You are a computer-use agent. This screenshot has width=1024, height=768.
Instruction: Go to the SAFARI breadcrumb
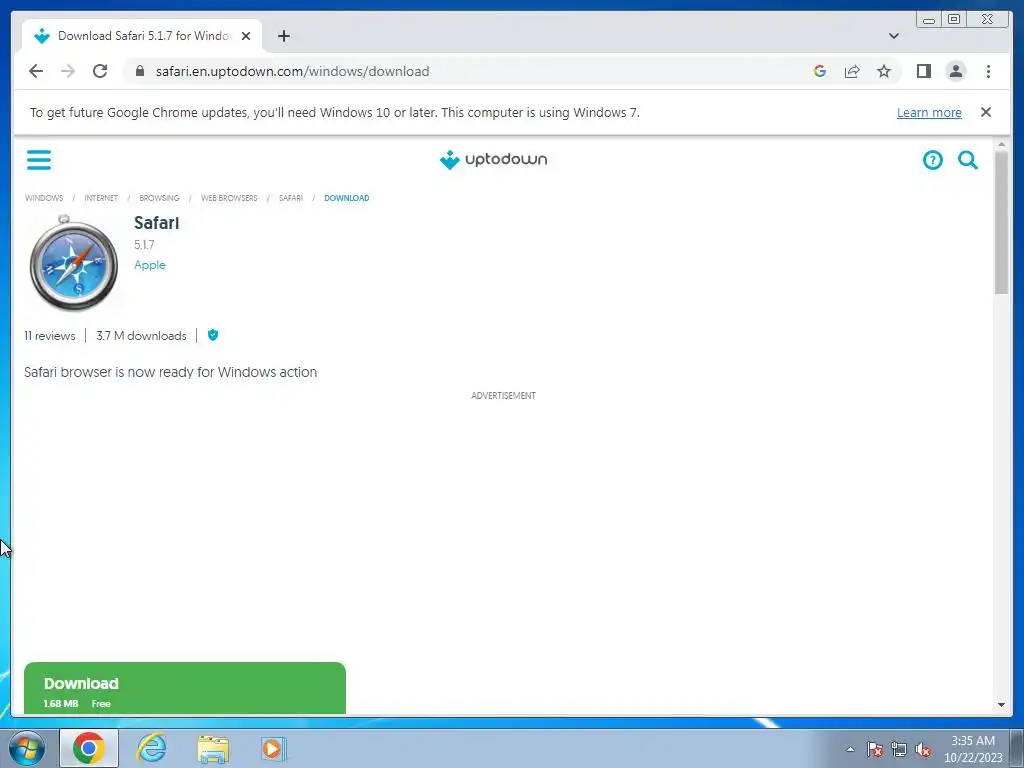291,198
